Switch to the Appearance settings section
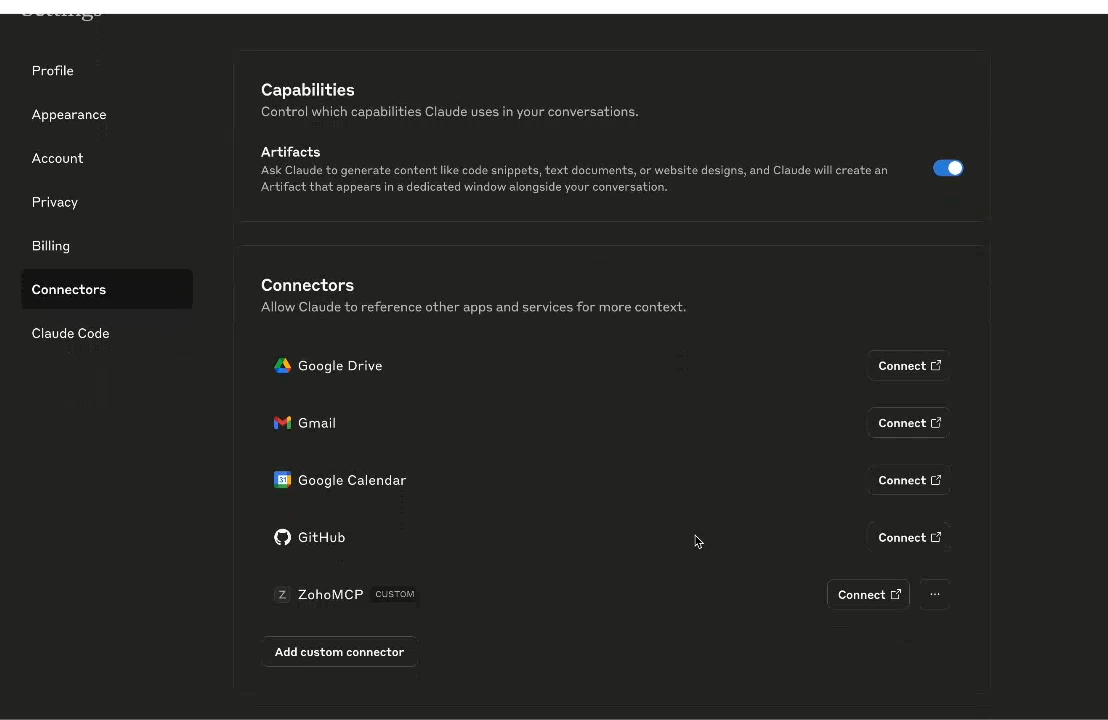This screenshot has width=1108, height=720. tap(68, 114)
